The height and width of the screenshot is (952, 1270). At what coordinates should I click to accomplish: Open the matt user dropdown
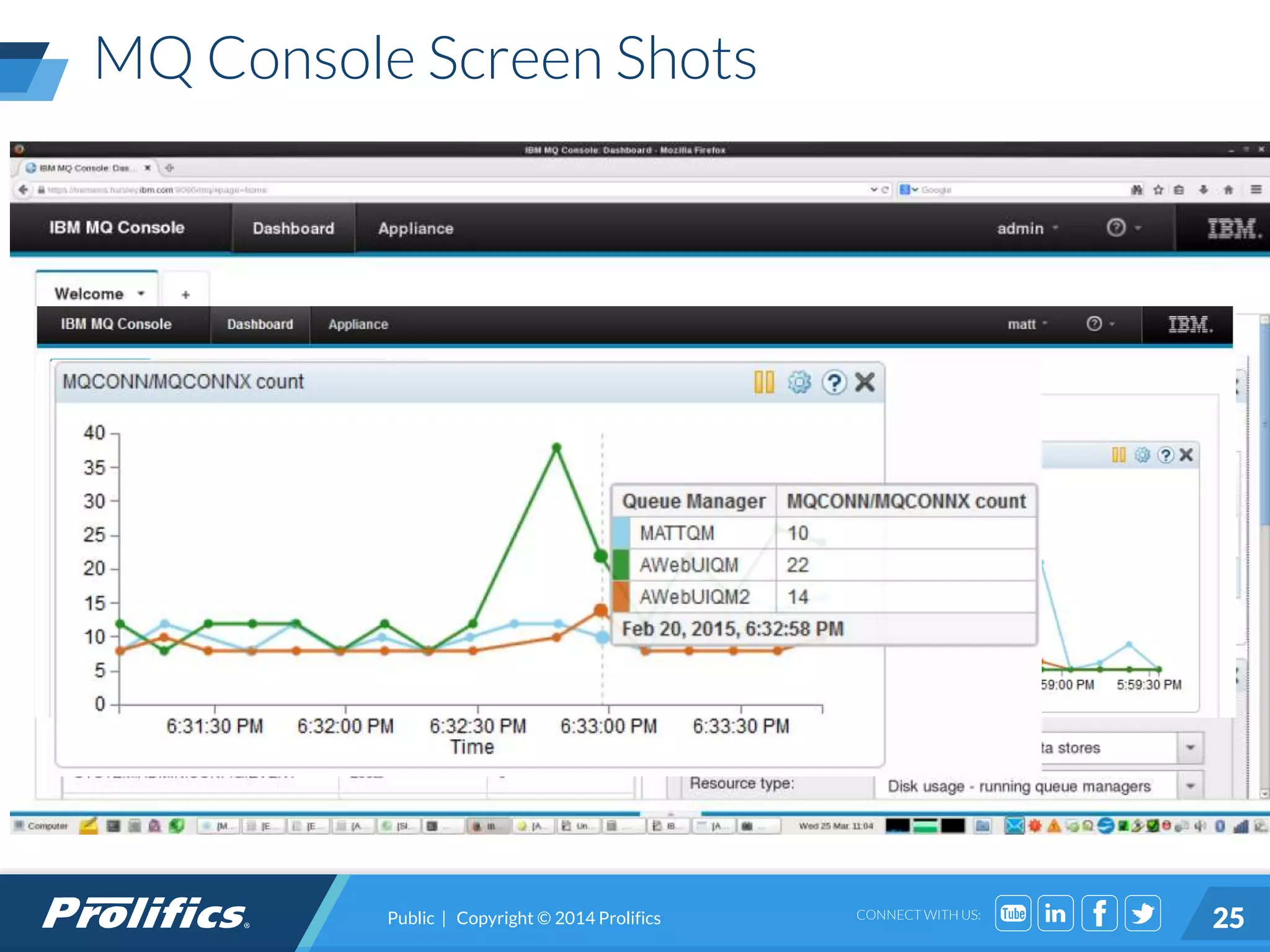[x=1028, y=324]
